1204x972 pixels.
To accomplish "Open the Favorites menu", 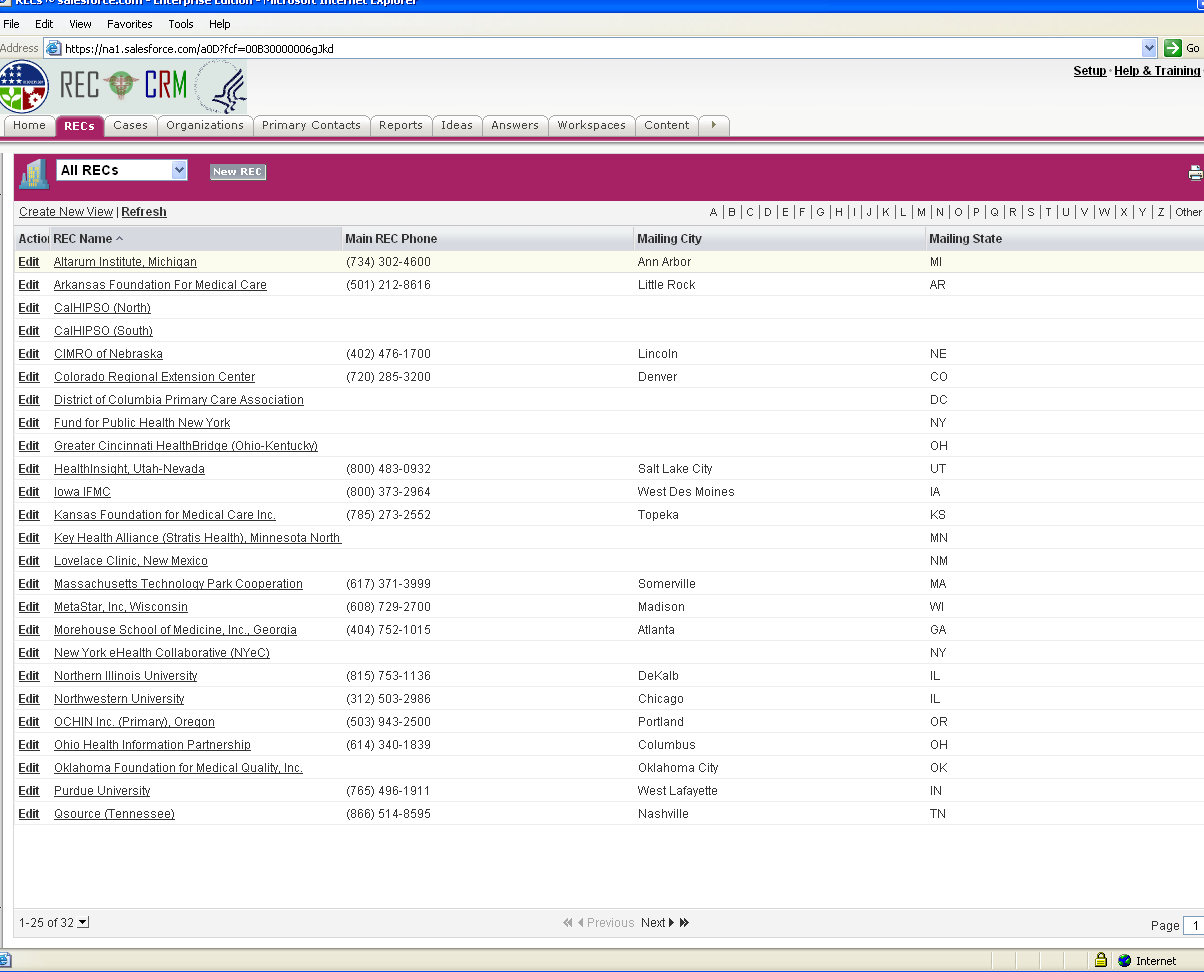I will [129, 24].
